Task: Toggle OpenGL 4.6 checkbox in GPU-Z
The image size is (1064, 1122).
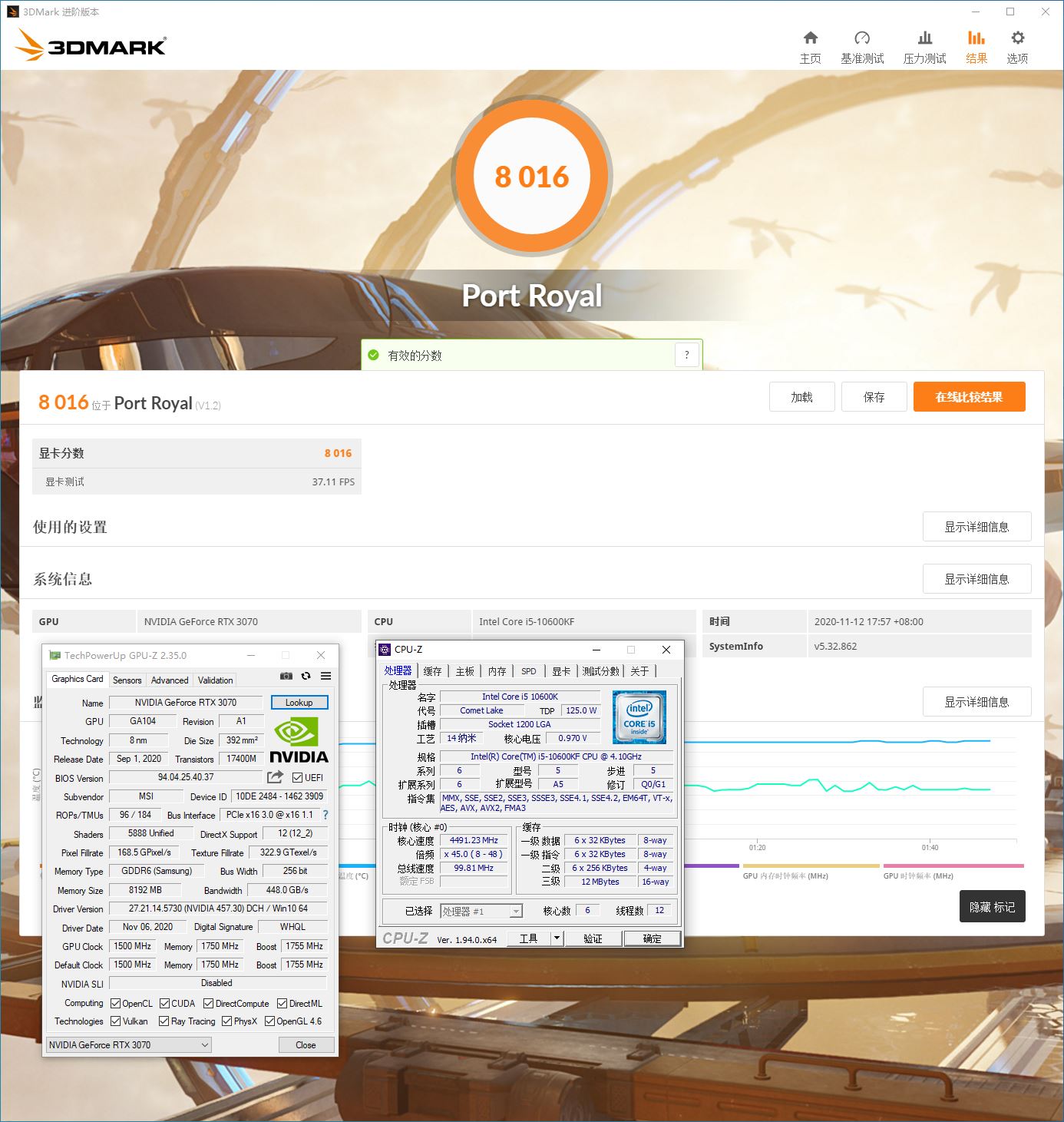Action: coord(270,1021)
